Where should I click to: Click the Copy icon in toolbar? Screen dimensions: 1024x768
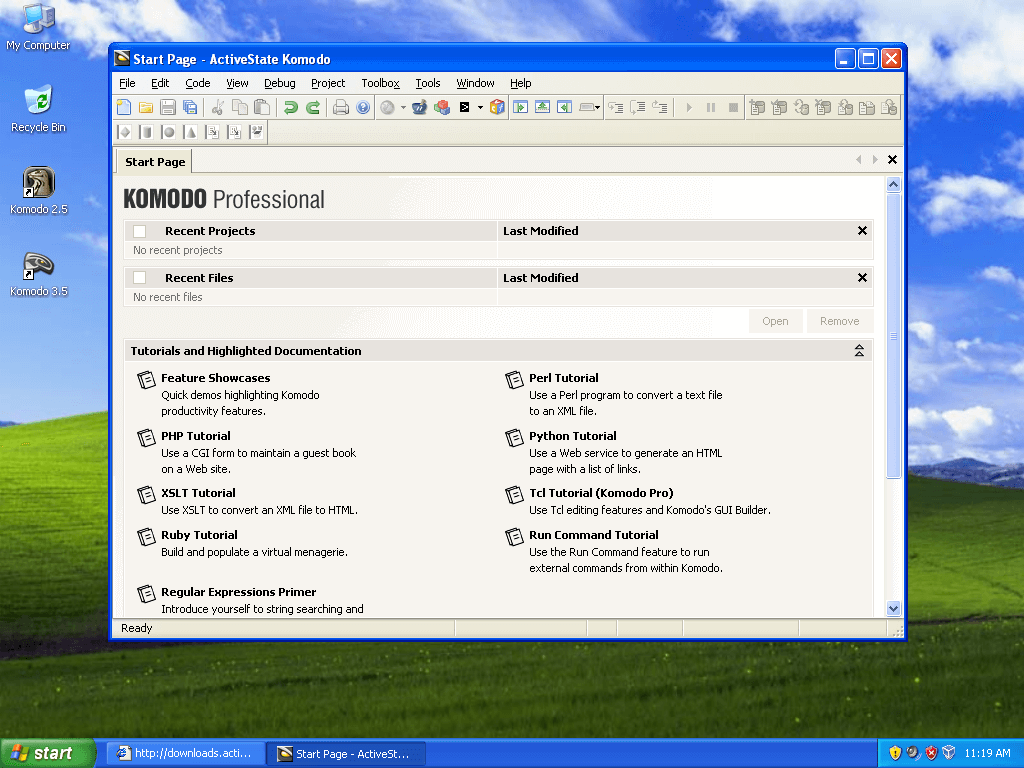[x=240, y=107]
